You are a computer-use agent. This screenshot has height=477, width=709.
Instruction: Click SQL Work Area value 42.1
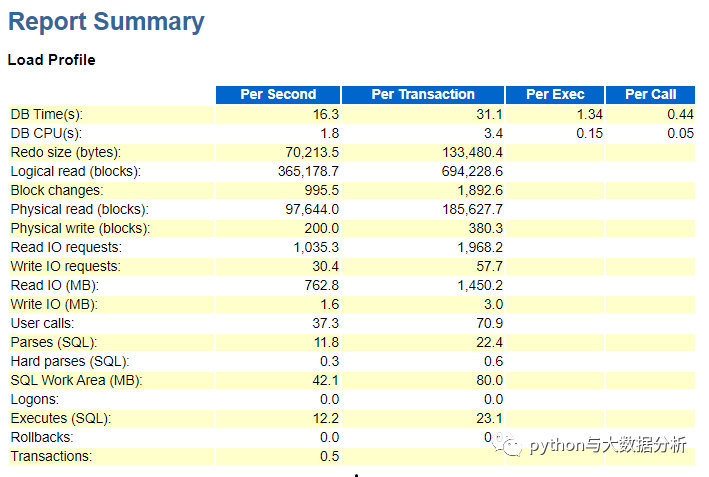tap(326, 380)
